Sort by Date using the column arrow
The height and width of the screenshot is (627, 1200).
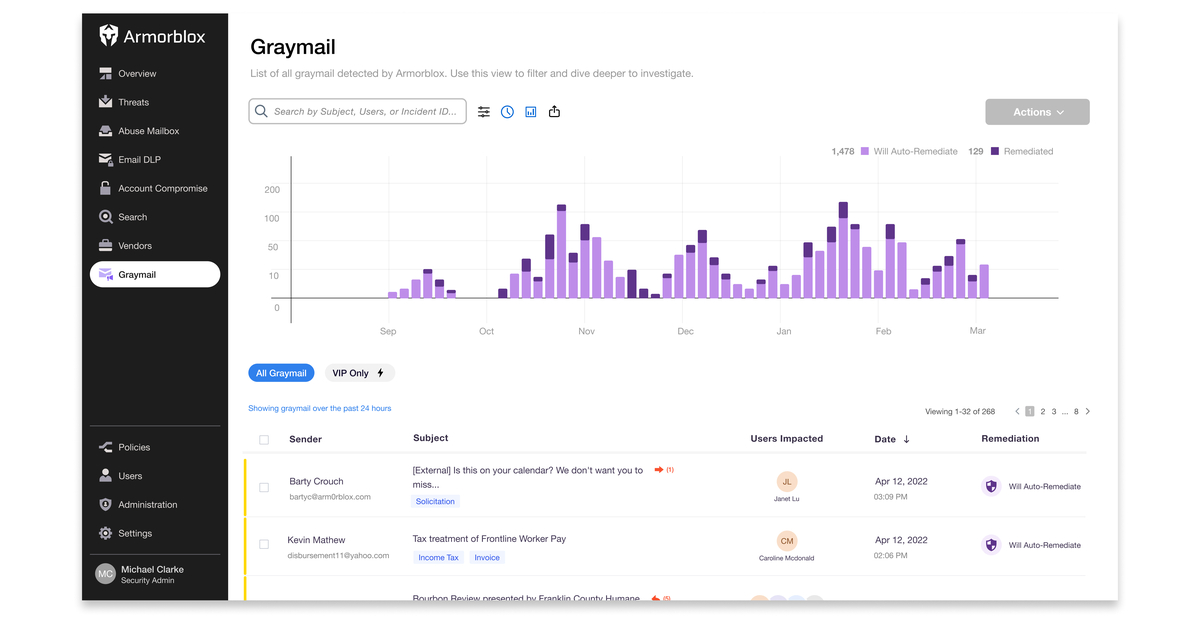[x=908, y=439]
